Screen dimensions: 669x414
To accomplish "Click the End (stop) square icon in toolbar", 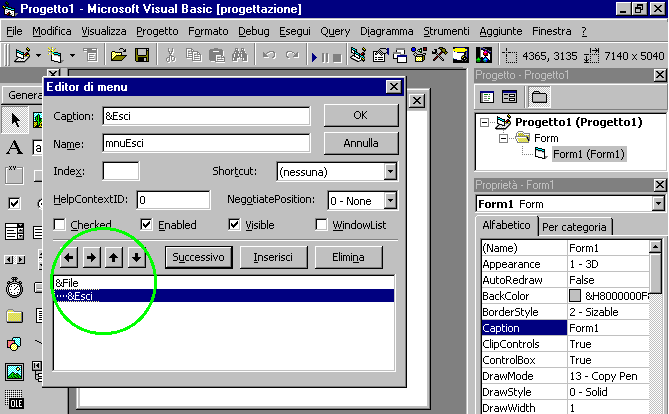I will (x=337, y=58).
